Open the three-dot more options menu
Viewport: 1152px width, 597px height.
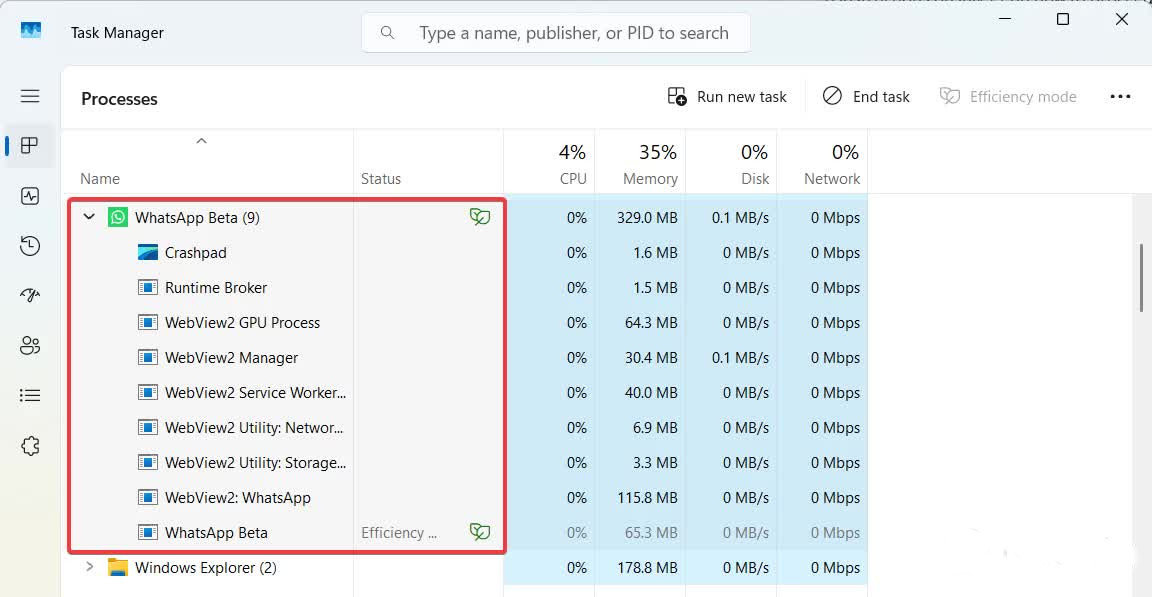(1120, 96)
